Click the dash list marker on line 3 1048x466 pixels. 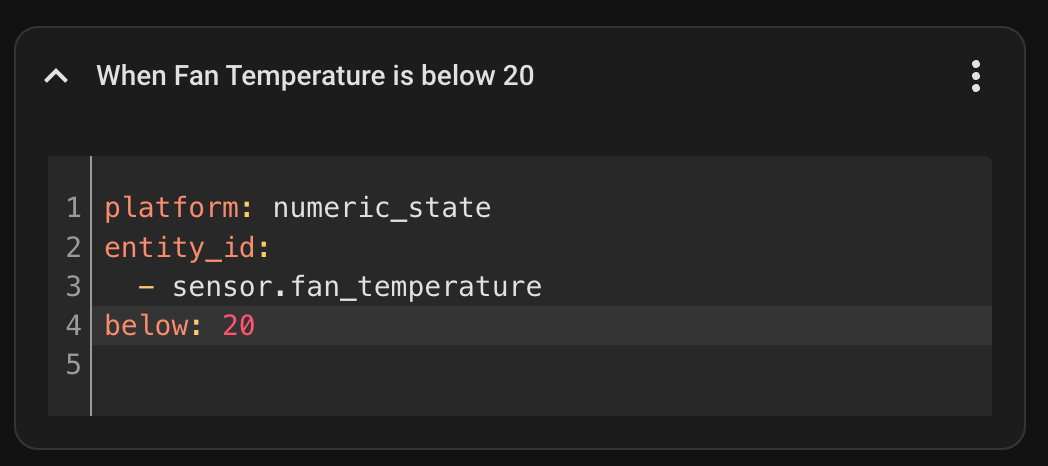tap(146, 287)
